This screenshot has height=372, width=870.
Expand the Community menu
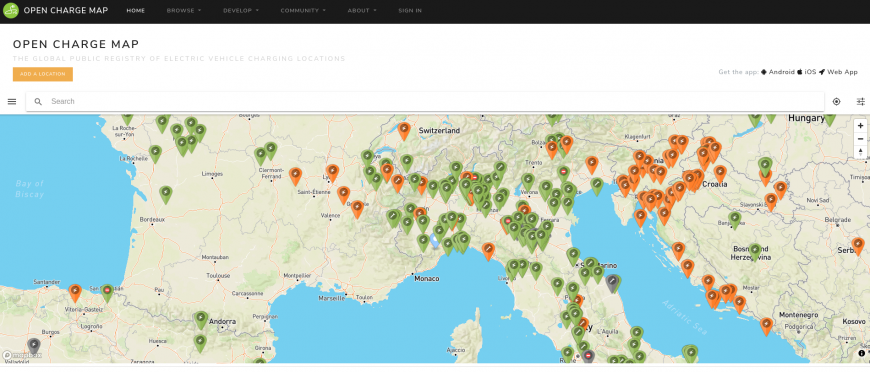(x=303, y=11)
